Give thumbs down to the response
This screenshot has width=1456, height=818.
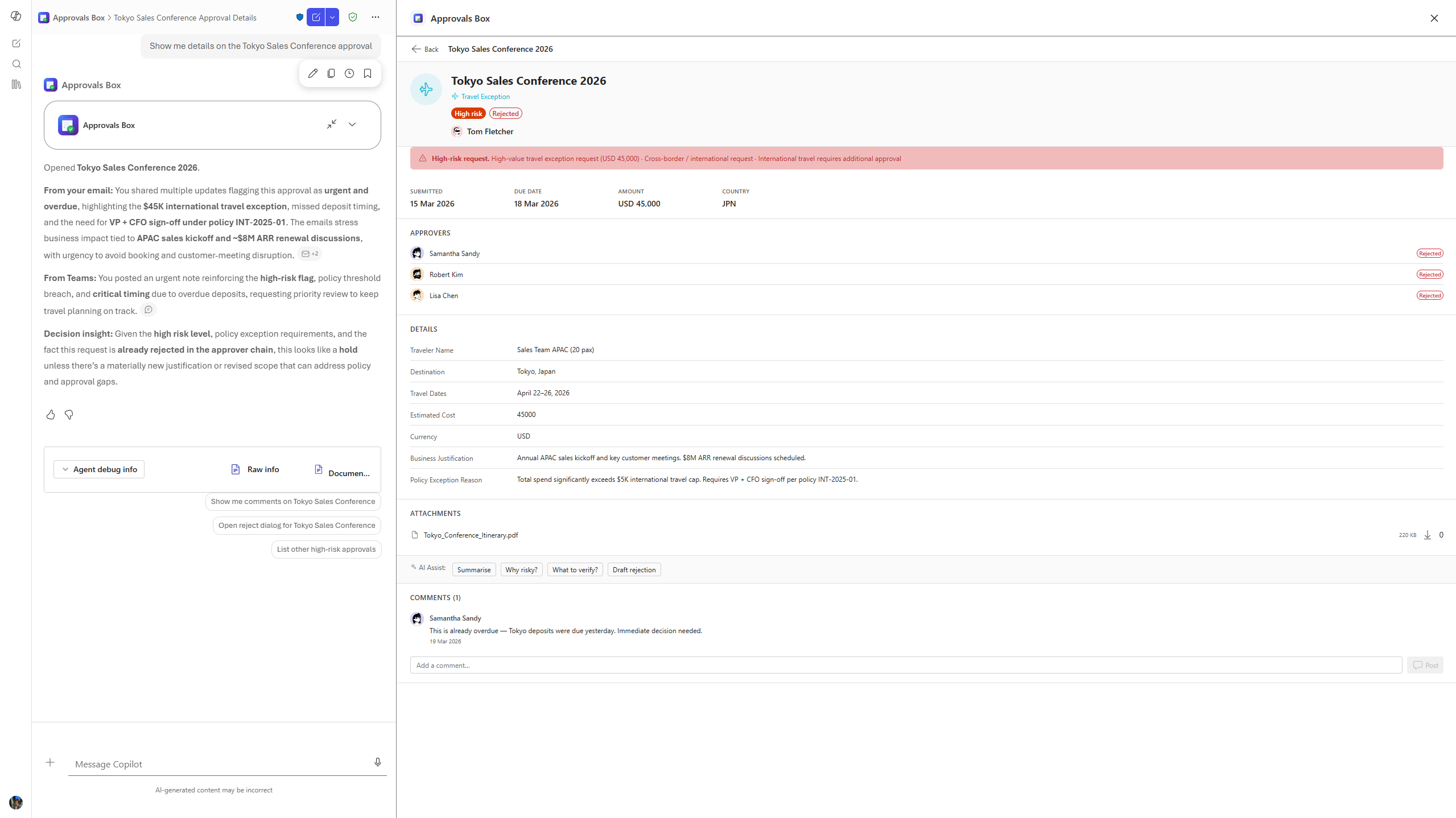(x=69, y=415)
